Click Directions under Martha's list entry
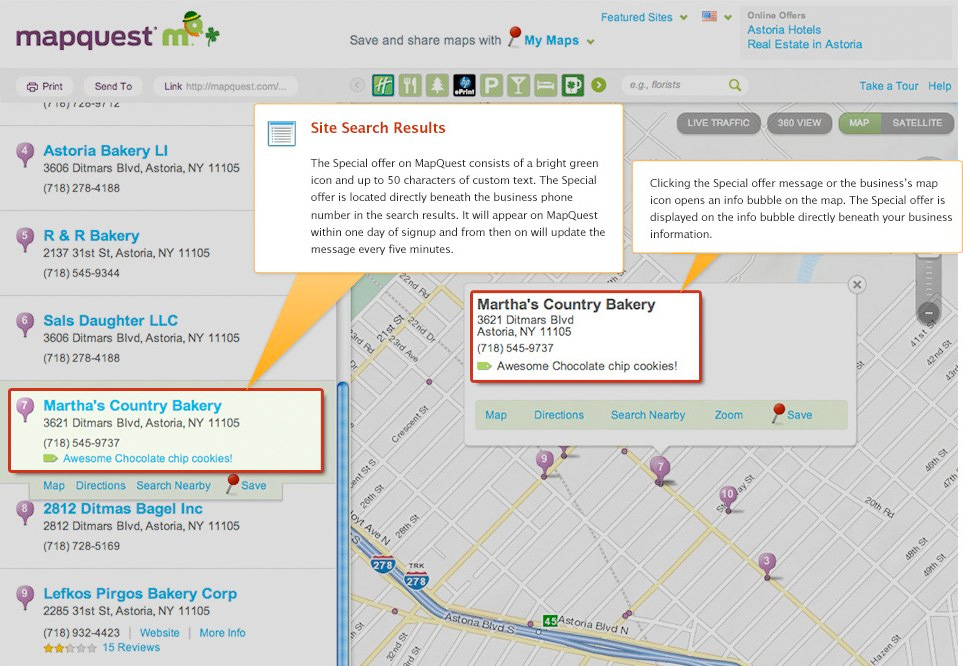This screenshot has width=964, height=666. [101, 485]
